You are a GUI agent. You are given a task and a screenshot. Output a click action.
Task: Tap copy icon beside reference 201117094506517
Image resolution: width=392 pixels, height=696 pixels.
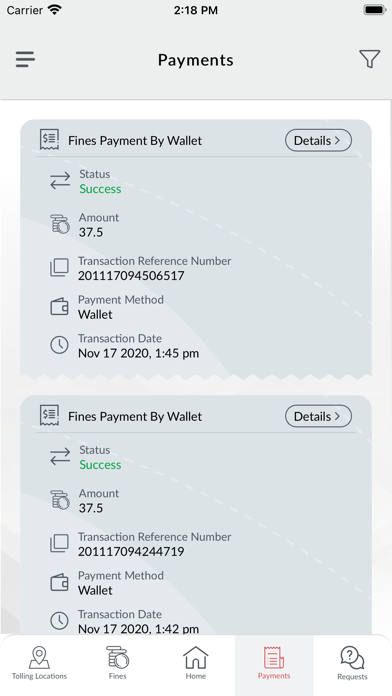(59, 268)
